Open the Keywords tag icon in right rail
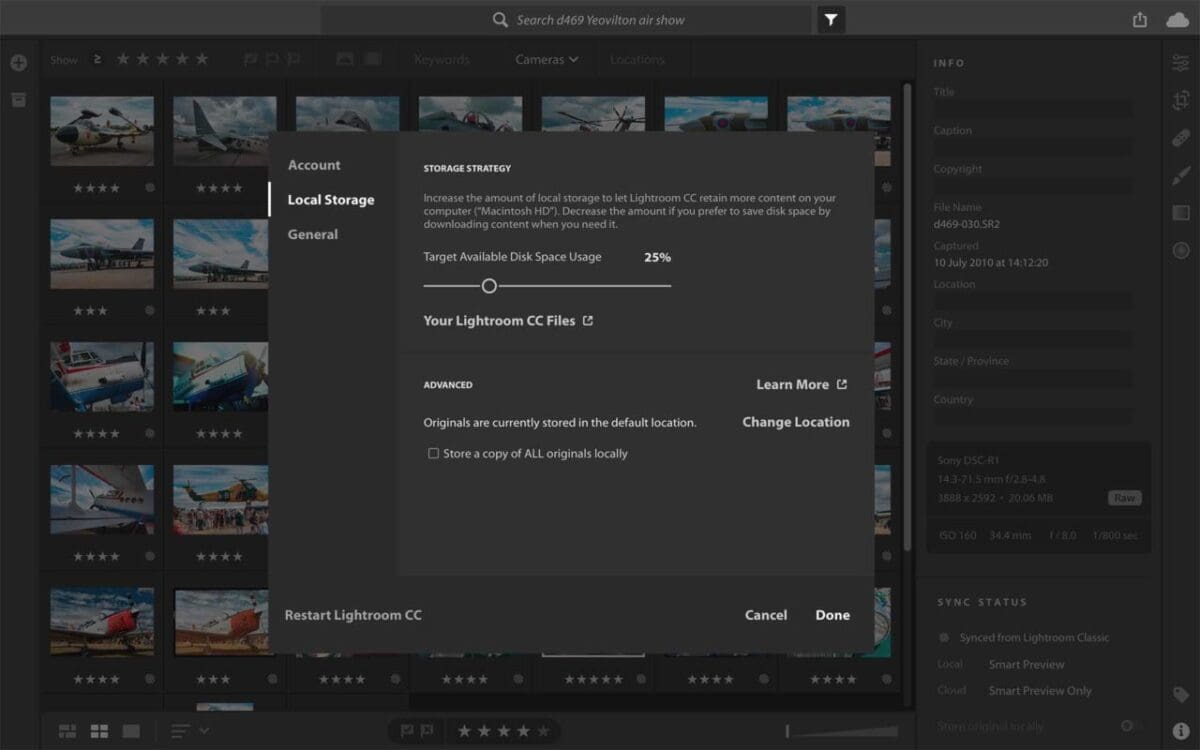1200x750 pixels. [x=1181, y=695]
